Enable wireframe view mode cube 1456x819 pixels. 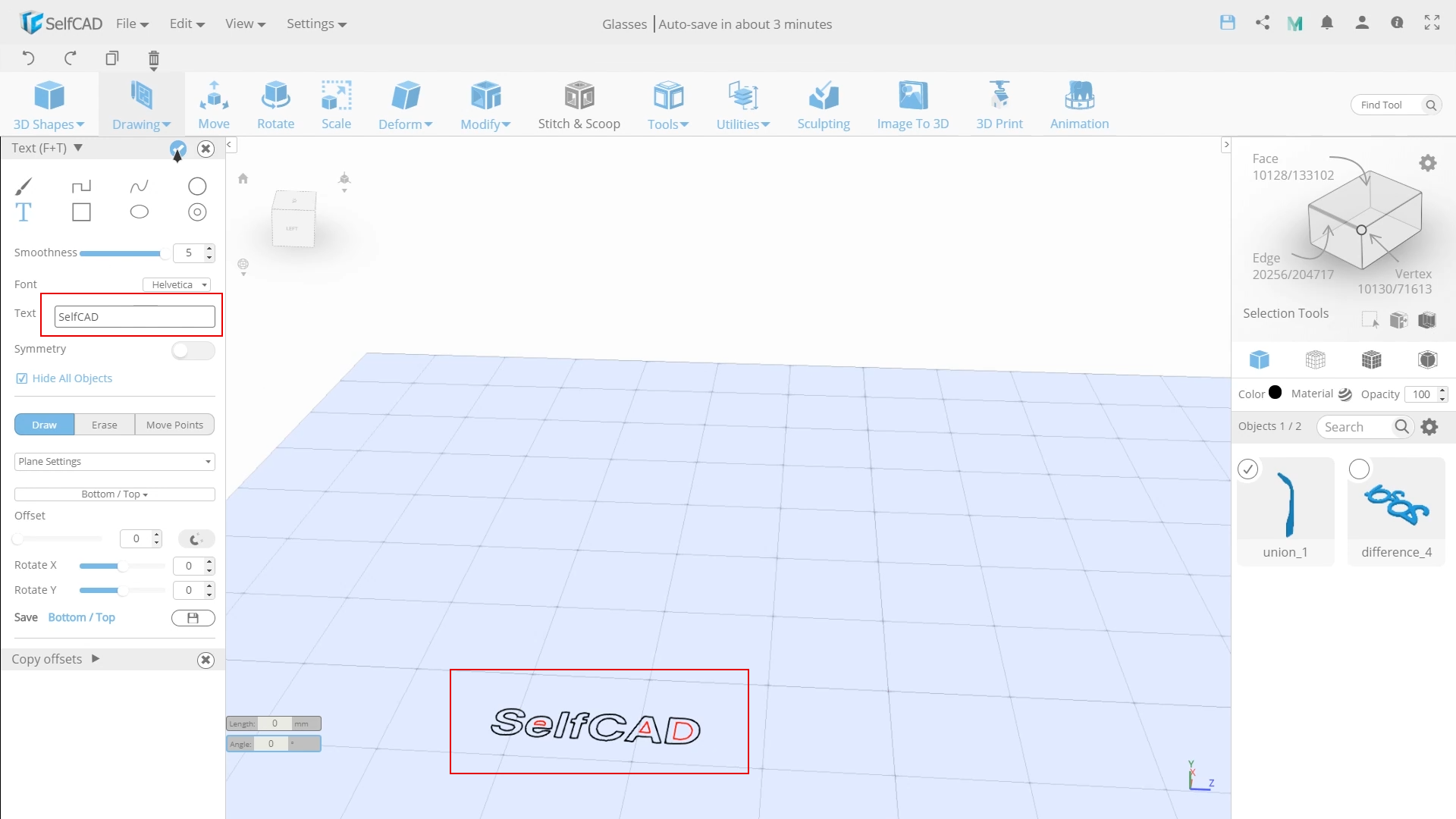(x=1316, y=359)
